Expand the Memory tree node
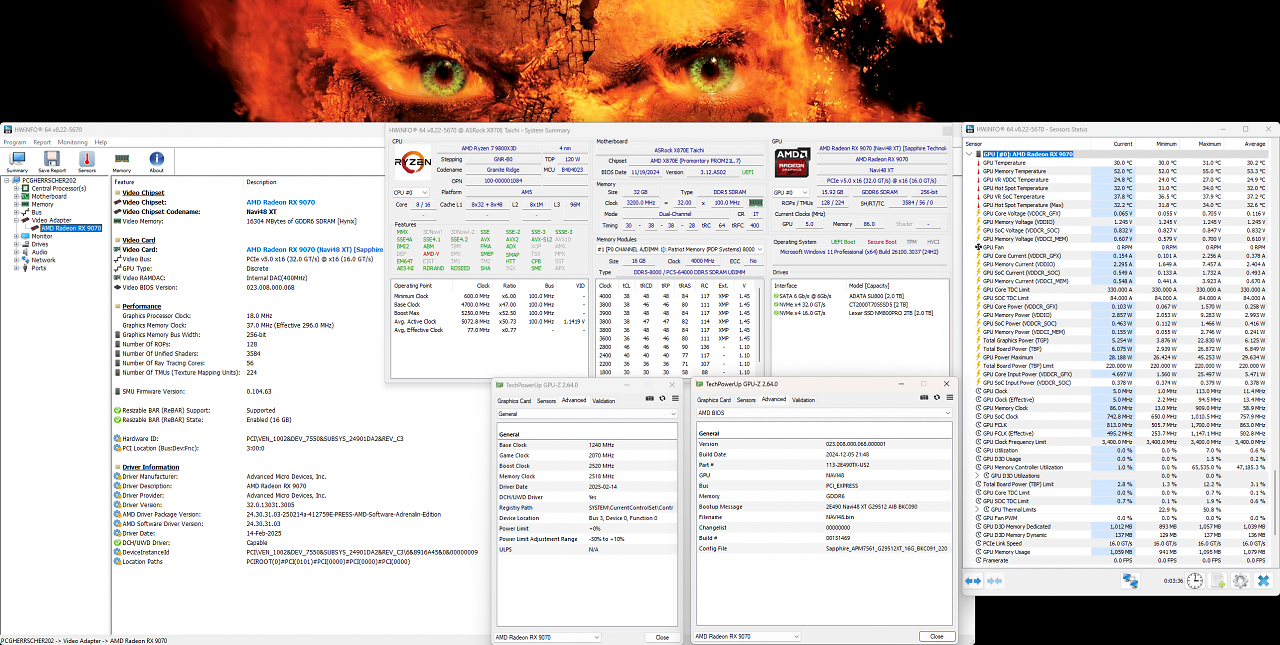The width and height of the screenshot is (1280, 645). [16, 204]
